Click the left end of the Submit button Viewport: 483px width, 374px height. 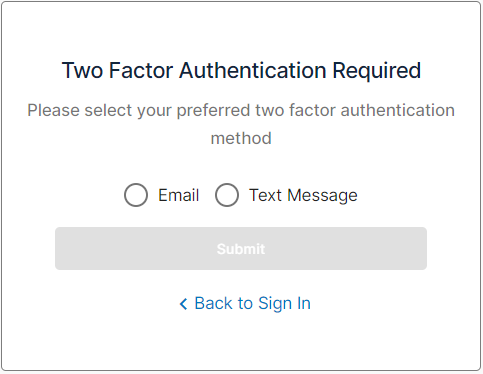65,248
